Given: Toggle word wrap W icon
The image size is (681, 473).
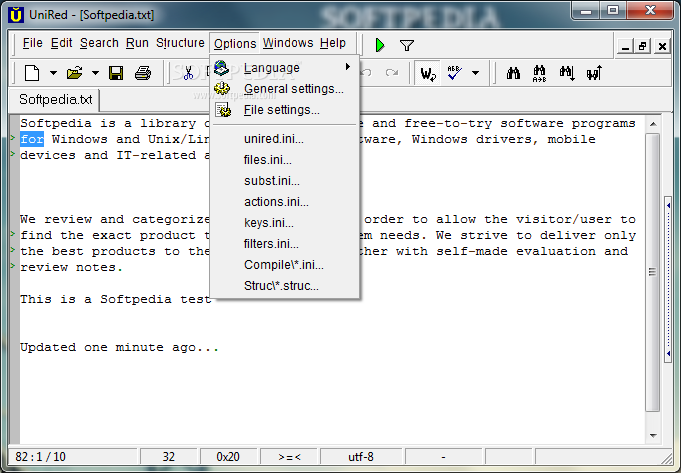Looking at the screenshot, I should (x=428, y=73).
